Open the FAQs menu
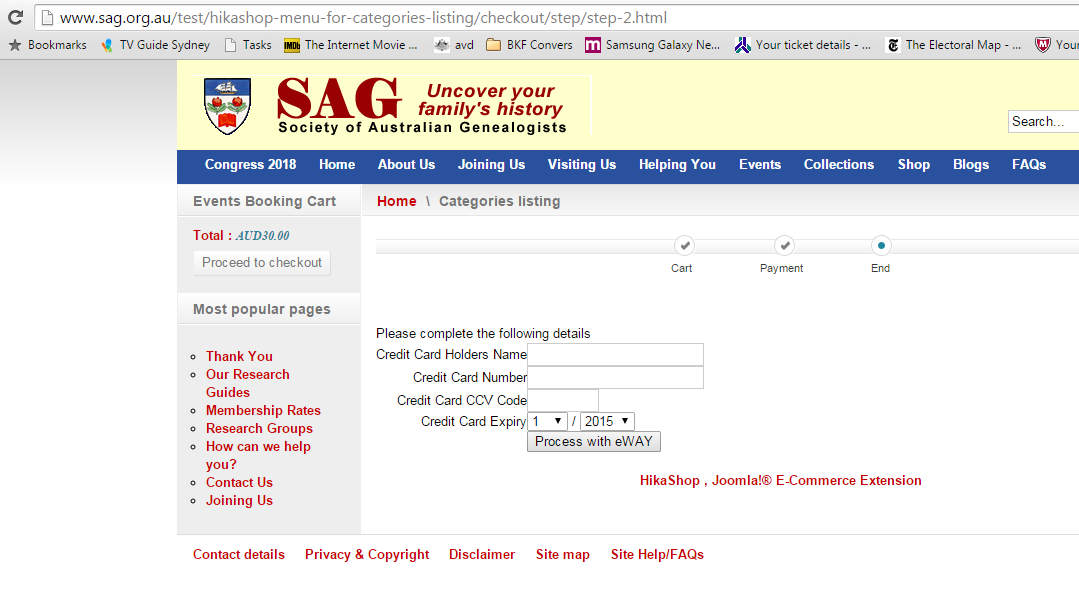 pos(1029,165)
